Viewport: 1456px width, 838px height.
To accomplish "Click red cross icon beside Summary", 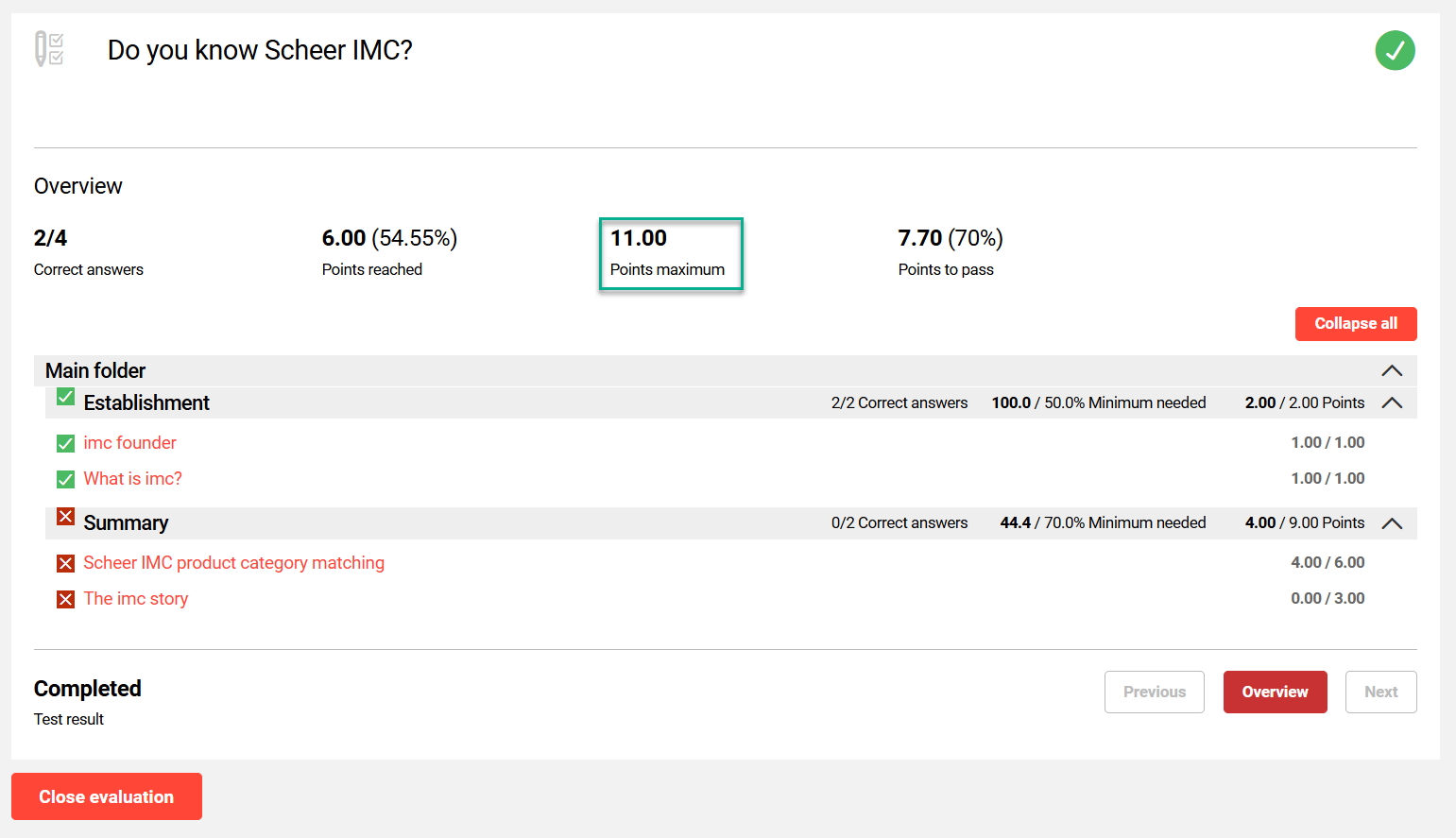I will [65, 517].
